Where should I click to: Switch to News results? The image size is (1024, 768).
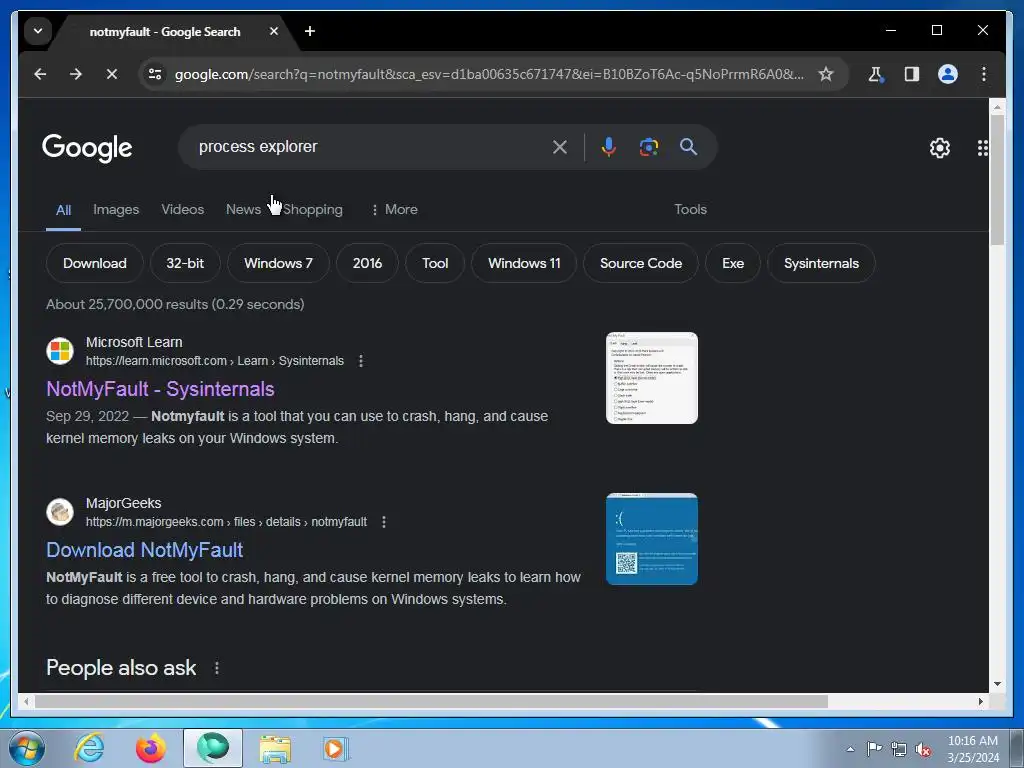(243, 210)
